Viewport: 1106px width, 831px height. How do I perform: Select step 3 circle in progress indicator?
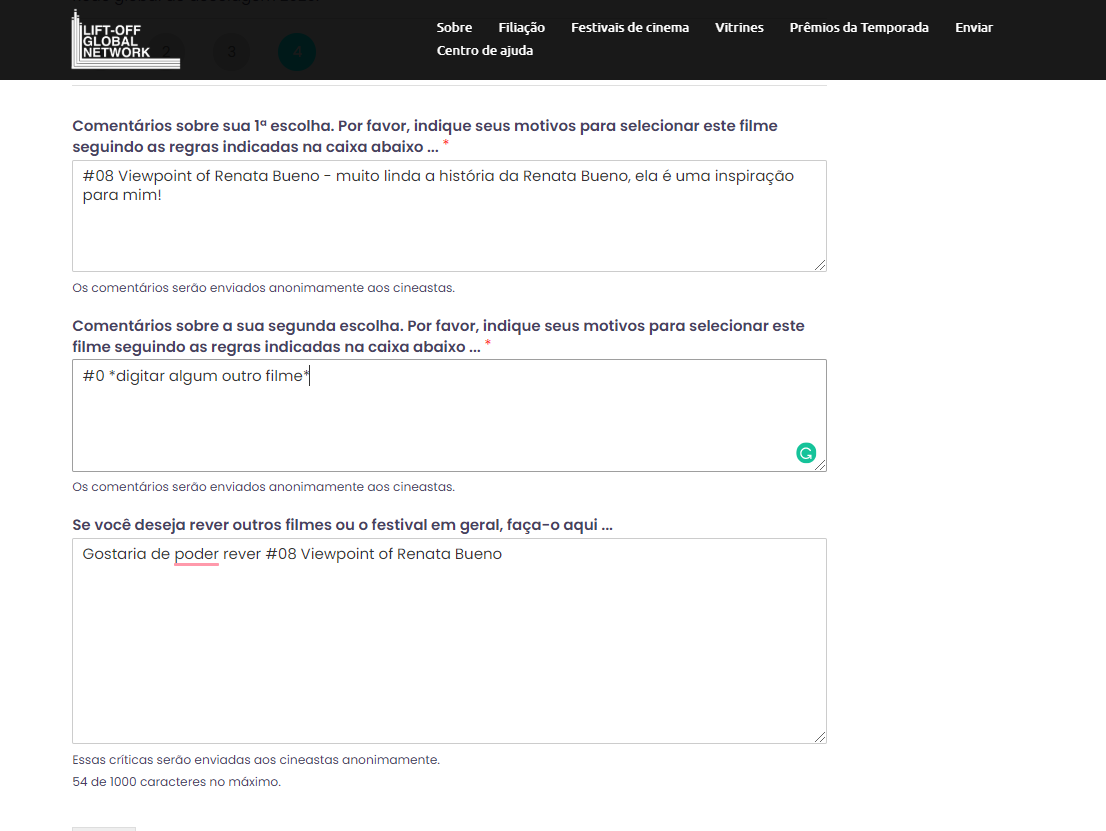pyautogui.click(x=231, y=52)
